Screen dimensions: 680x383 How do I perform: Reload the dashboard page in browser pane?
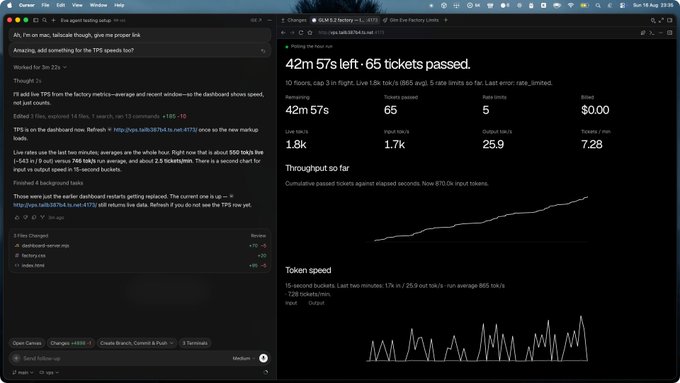301,33
